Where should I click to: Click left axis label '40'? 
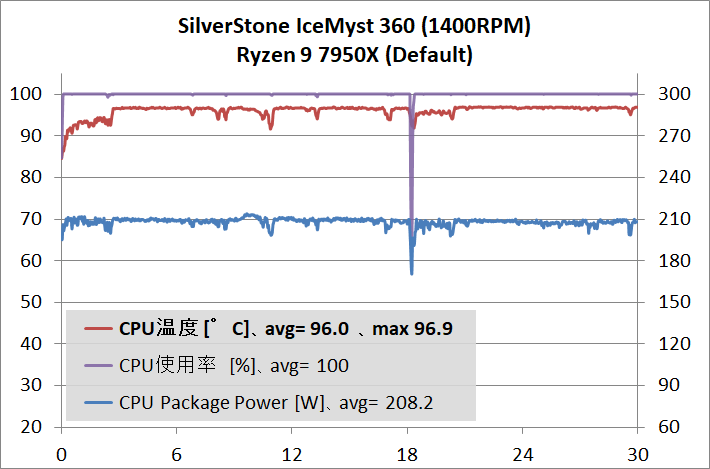[x=31, y=344]
